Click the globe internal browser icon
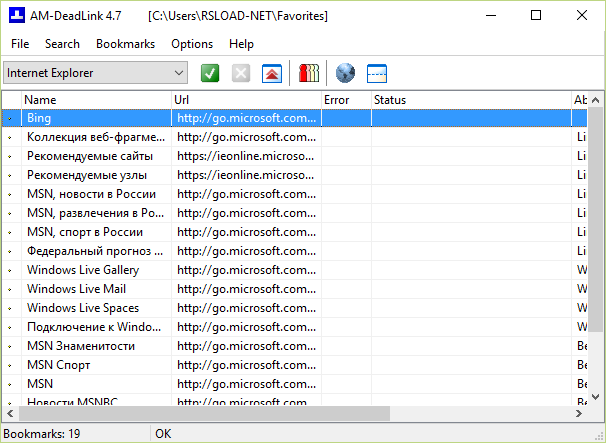Screen dimensions: 606x443 point(345,73)
